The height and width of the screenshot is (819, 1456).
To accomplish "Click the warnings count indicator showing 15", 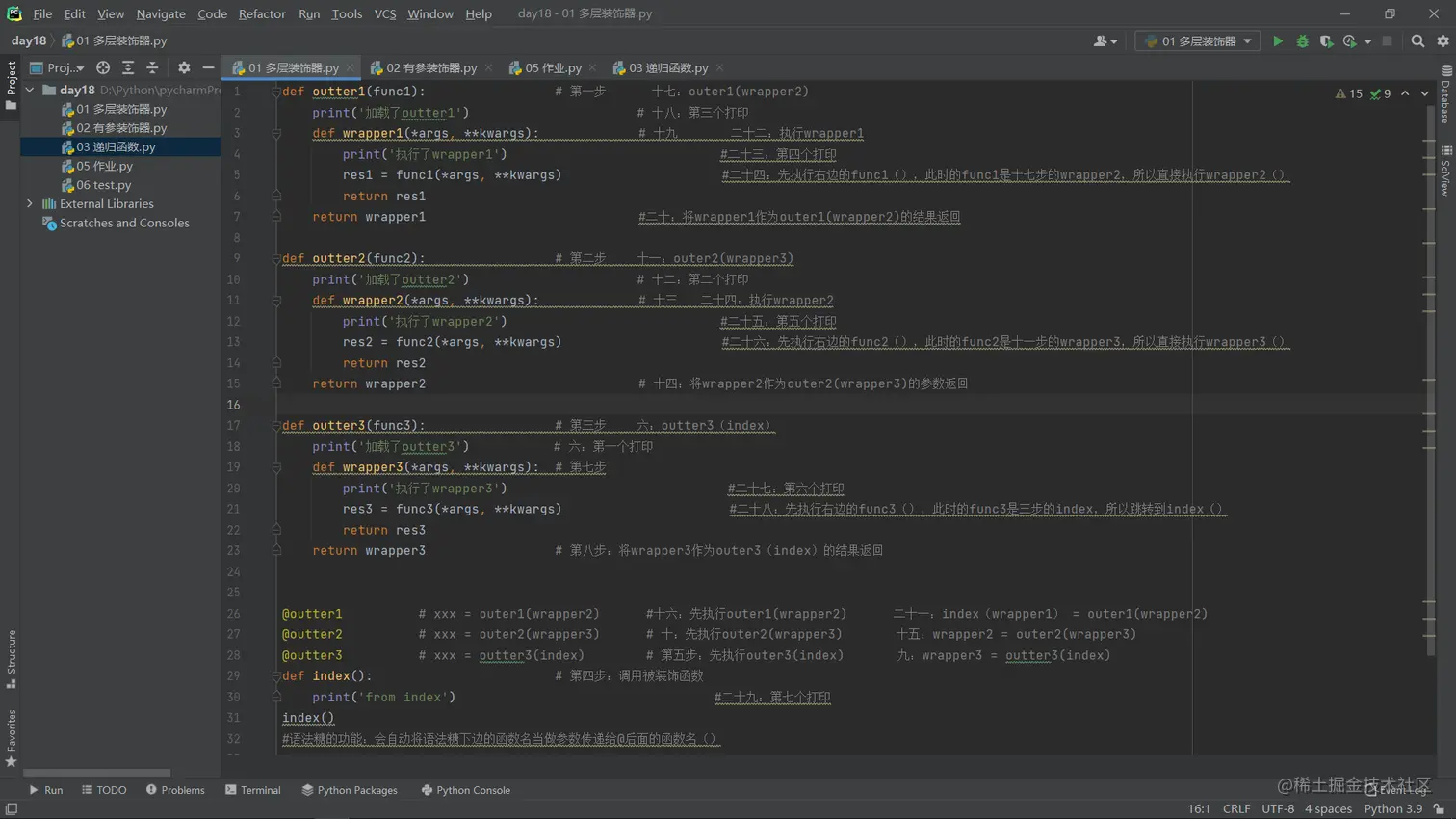I will [x=1349, y=93].
